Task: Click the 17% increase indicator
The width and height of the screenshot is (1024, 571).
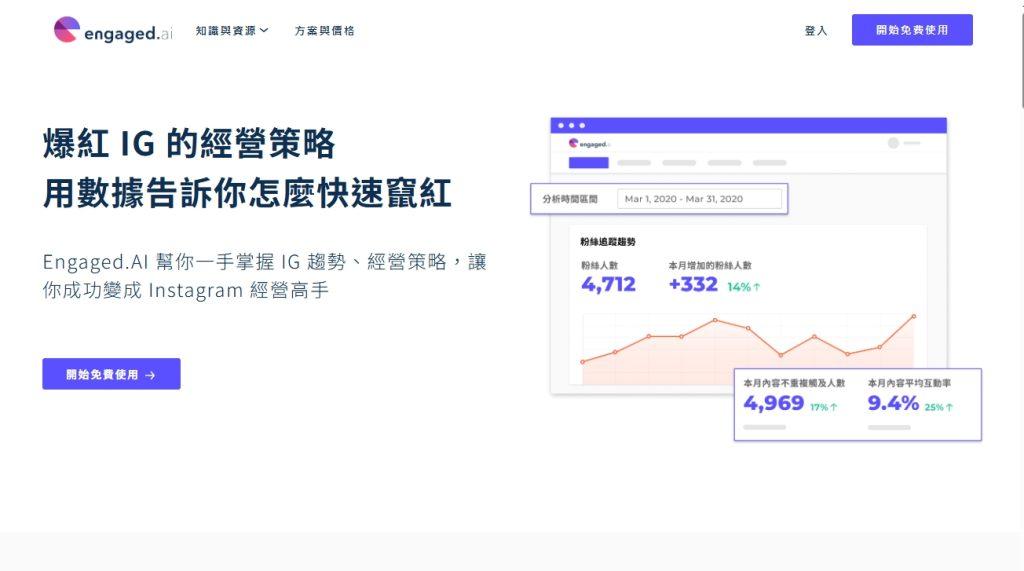Action: point(824,407)
